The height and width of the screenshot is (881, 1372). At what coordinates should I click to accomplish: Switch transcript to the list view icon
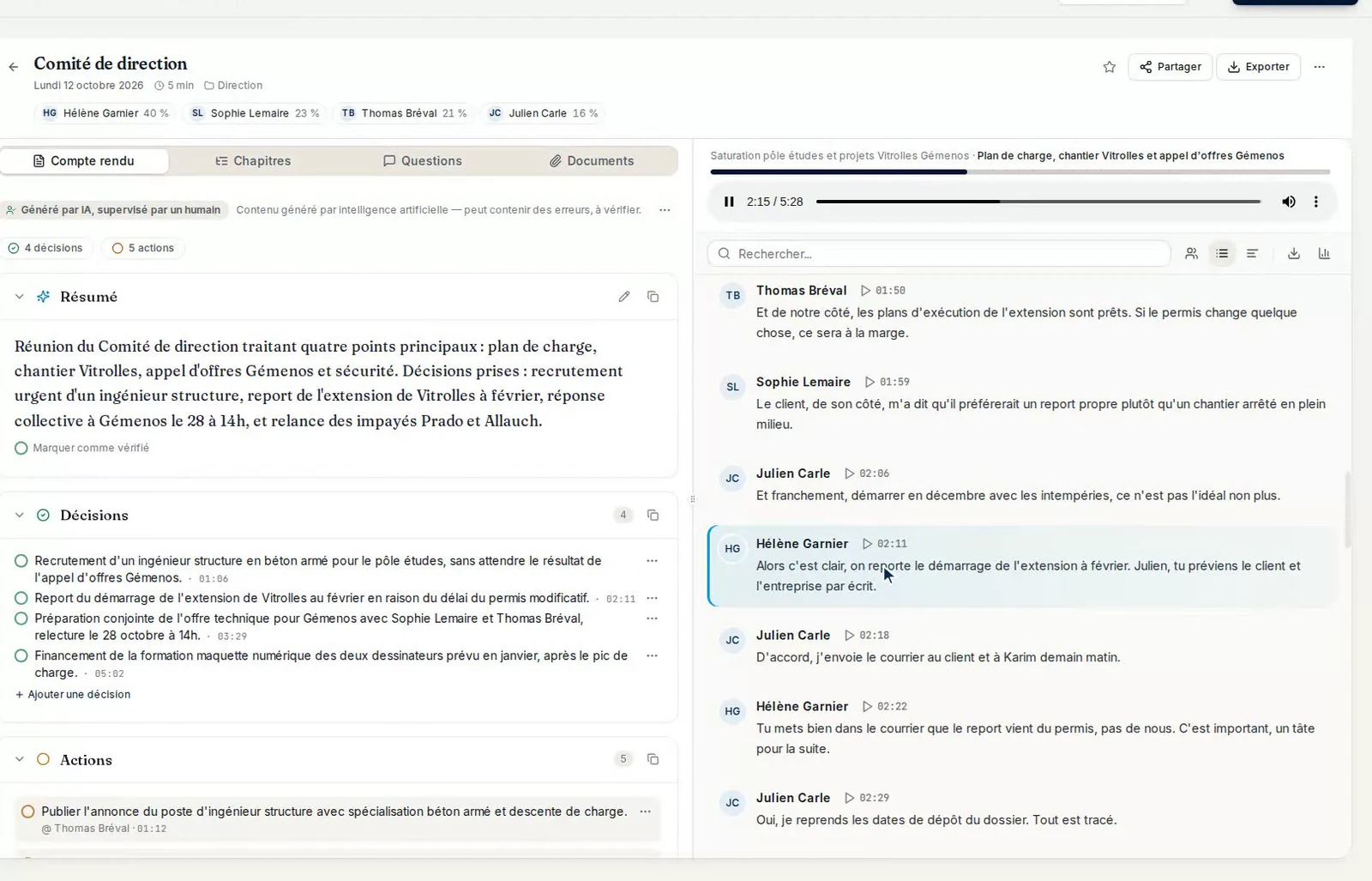pyautogui.click(x=1222, y=254)
